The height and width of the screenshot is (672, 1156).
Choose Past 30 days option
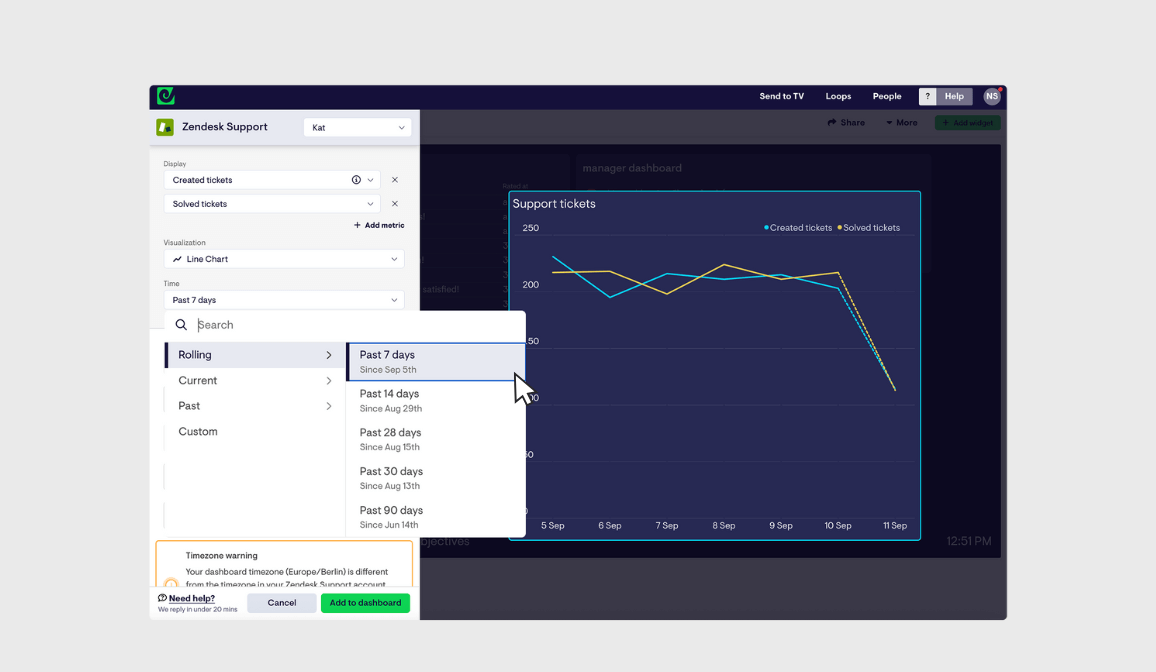click(436, 478)
